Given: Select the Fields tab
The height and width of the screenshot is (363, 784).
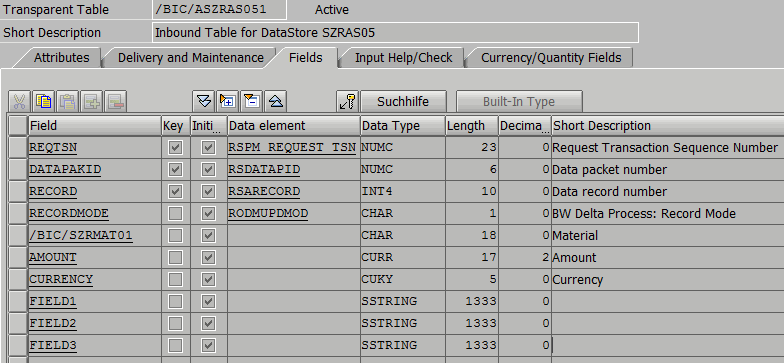Looking at the screenshot, I should 306,58.
